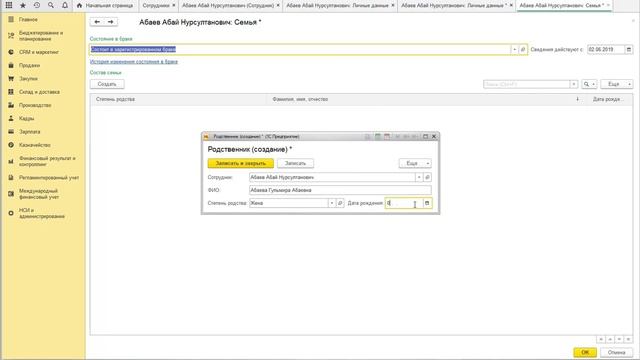640x360 pixels.
Task: Open calendar for Сведения действуют с
Action: (629, 49)
